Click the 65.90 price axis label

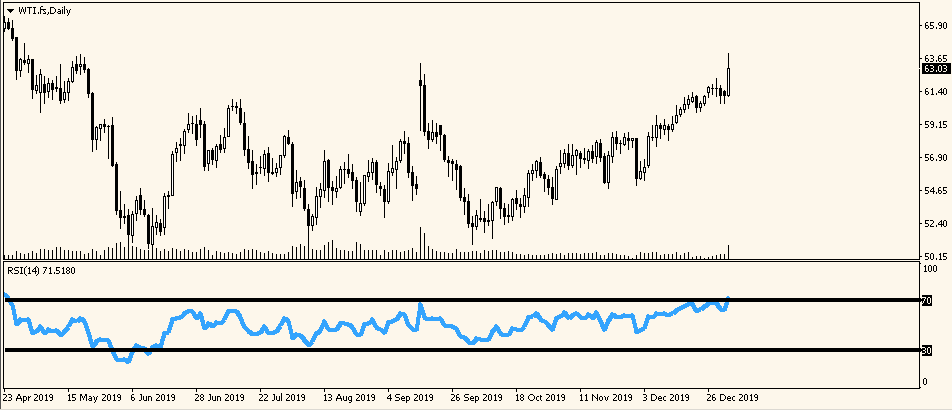pyautogui.click(x=935, y=26)
